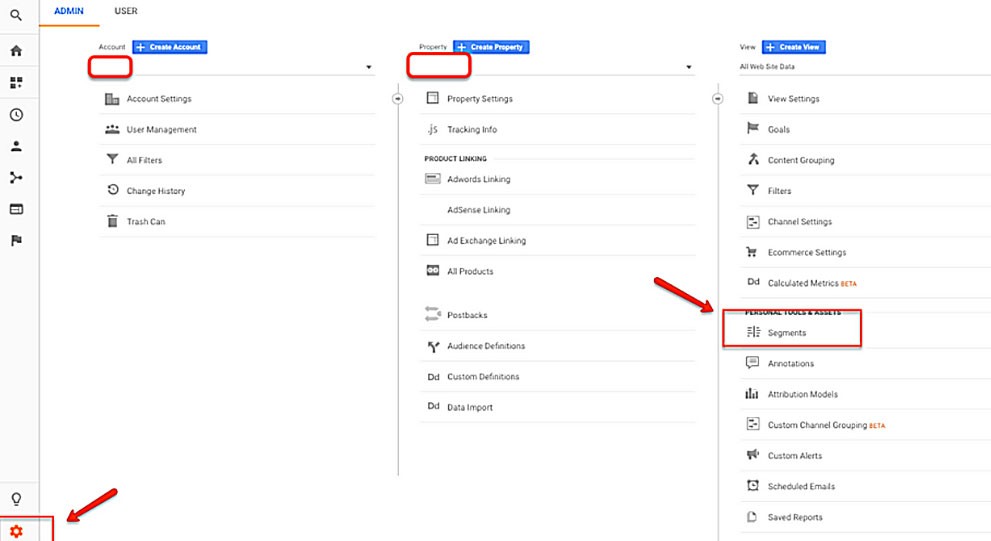The image size is (991, 541).
Task: Open Audience person sidebar icon
Action: tap(16, 146)
